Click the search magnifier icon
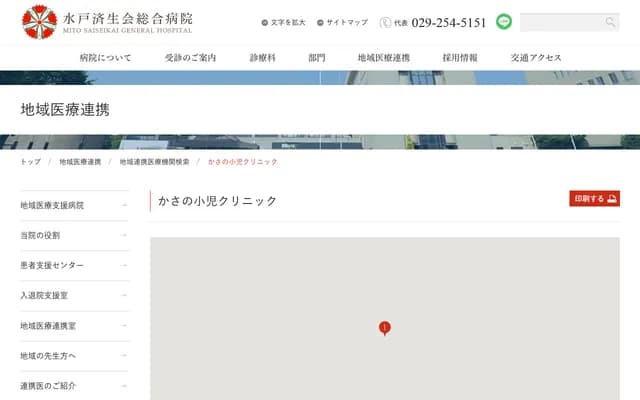Viewport: 640px width, 400px height. (x=610, y=22)
